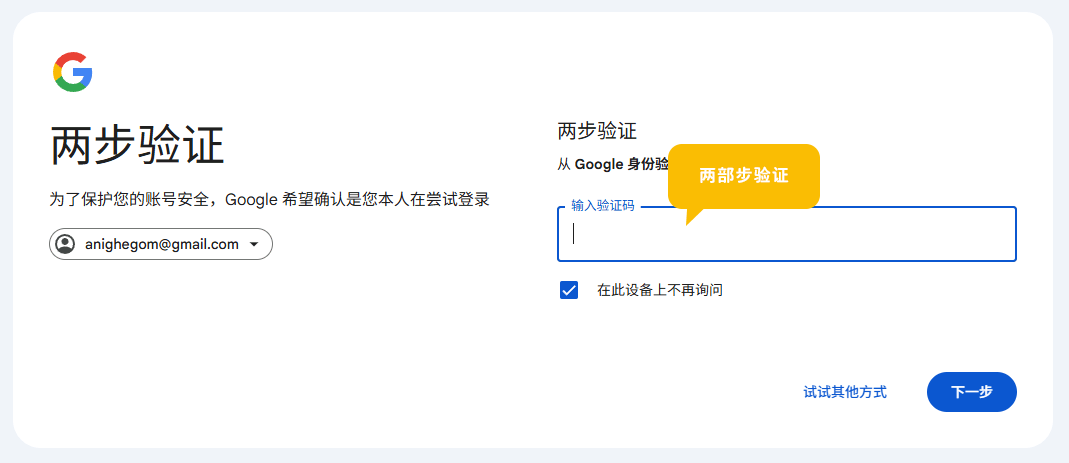The width and height of the screenshot is (1069, 463).
Task: Click the account security description text
Action: click(269, 199)
